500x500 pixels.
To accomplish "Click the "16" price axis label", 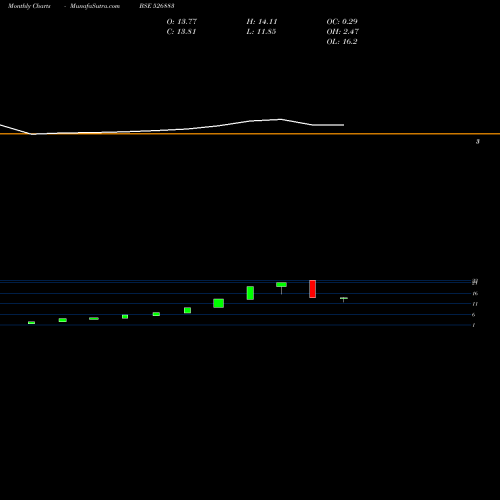I will 475,293.
